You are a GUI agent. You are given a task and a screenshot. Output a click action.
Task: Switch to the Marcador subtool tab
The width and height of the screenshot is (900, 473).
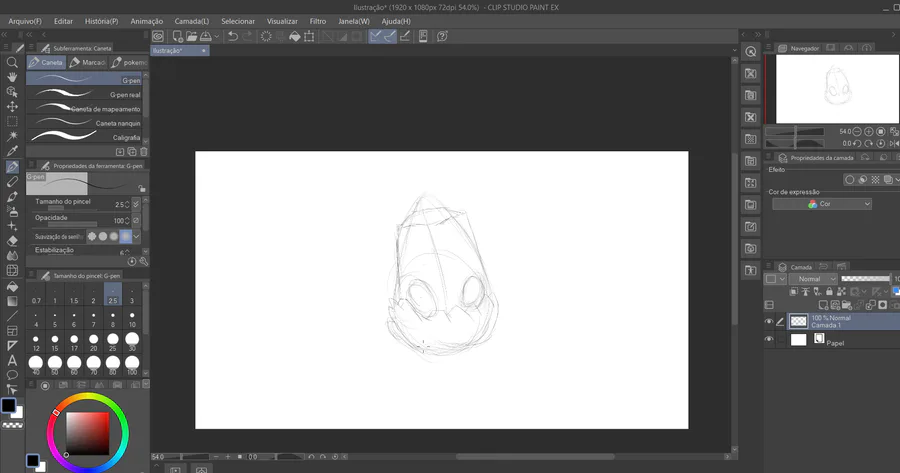click(x=88, y=62)
